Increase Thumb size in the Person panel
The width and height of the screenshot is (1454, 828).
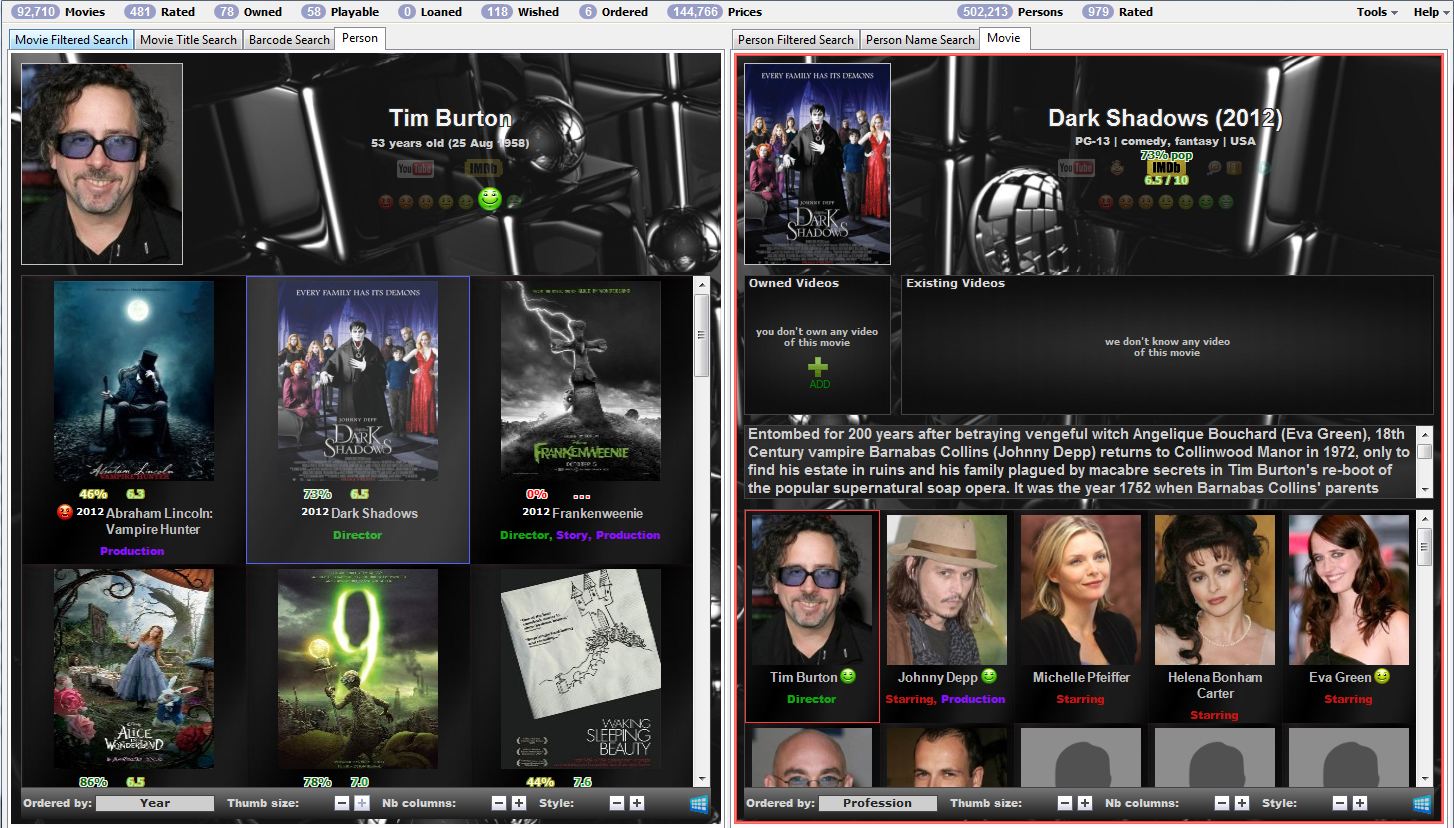tap(362, 803)
